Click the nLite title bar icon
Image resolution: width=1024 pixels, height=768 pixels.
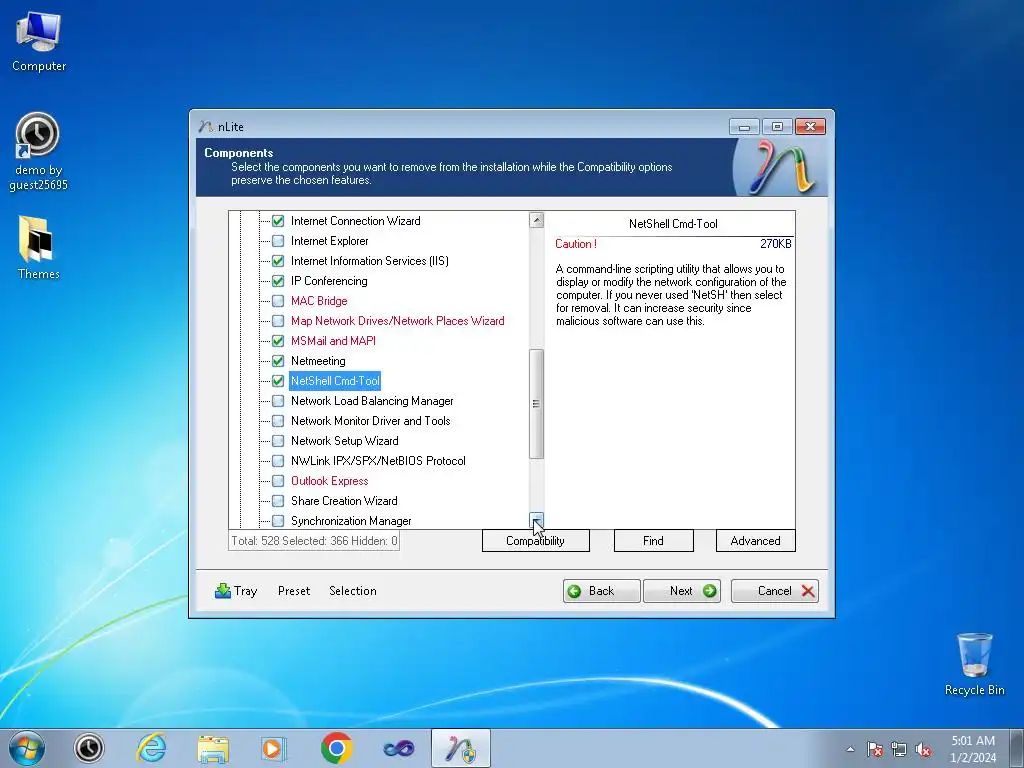pos(206,126)
